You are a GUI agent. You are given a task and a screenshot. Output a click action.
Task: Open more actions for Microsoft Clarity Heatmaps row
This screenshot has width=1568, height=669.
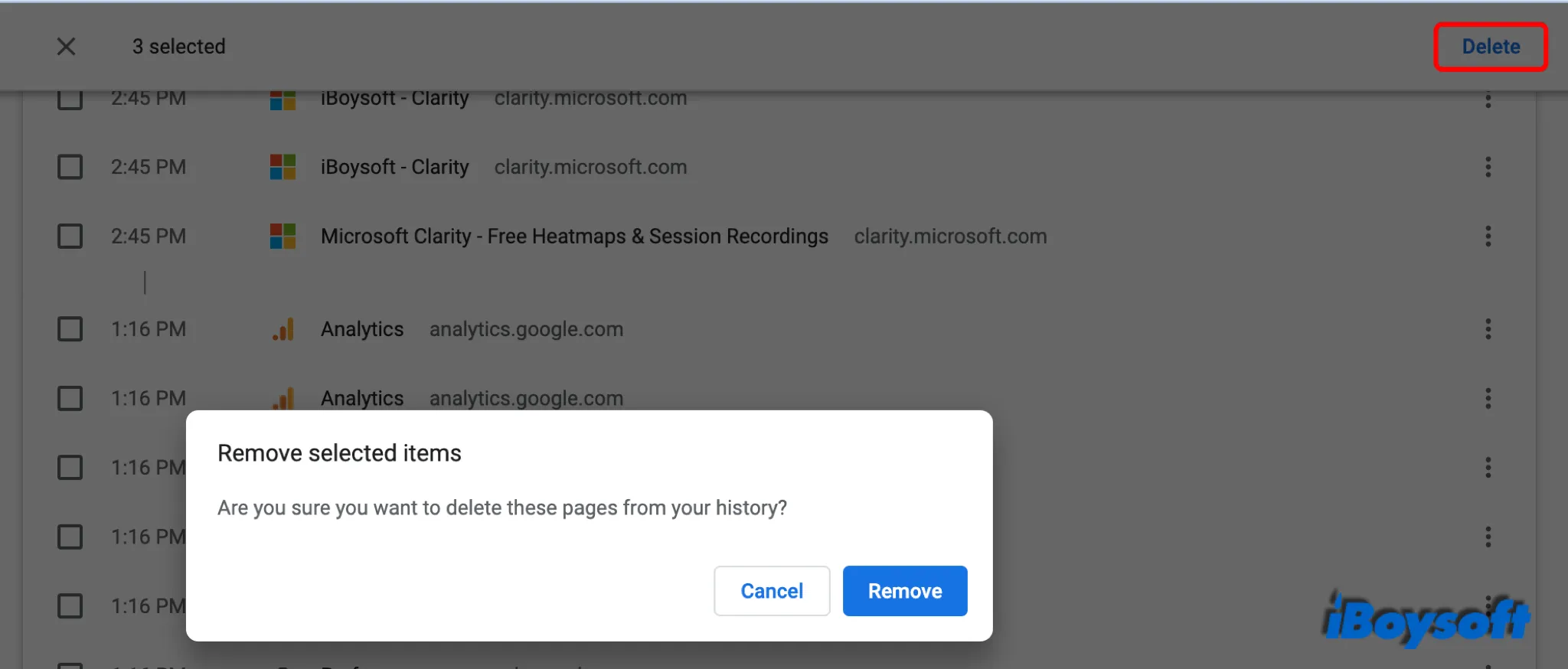[1488, 236]
